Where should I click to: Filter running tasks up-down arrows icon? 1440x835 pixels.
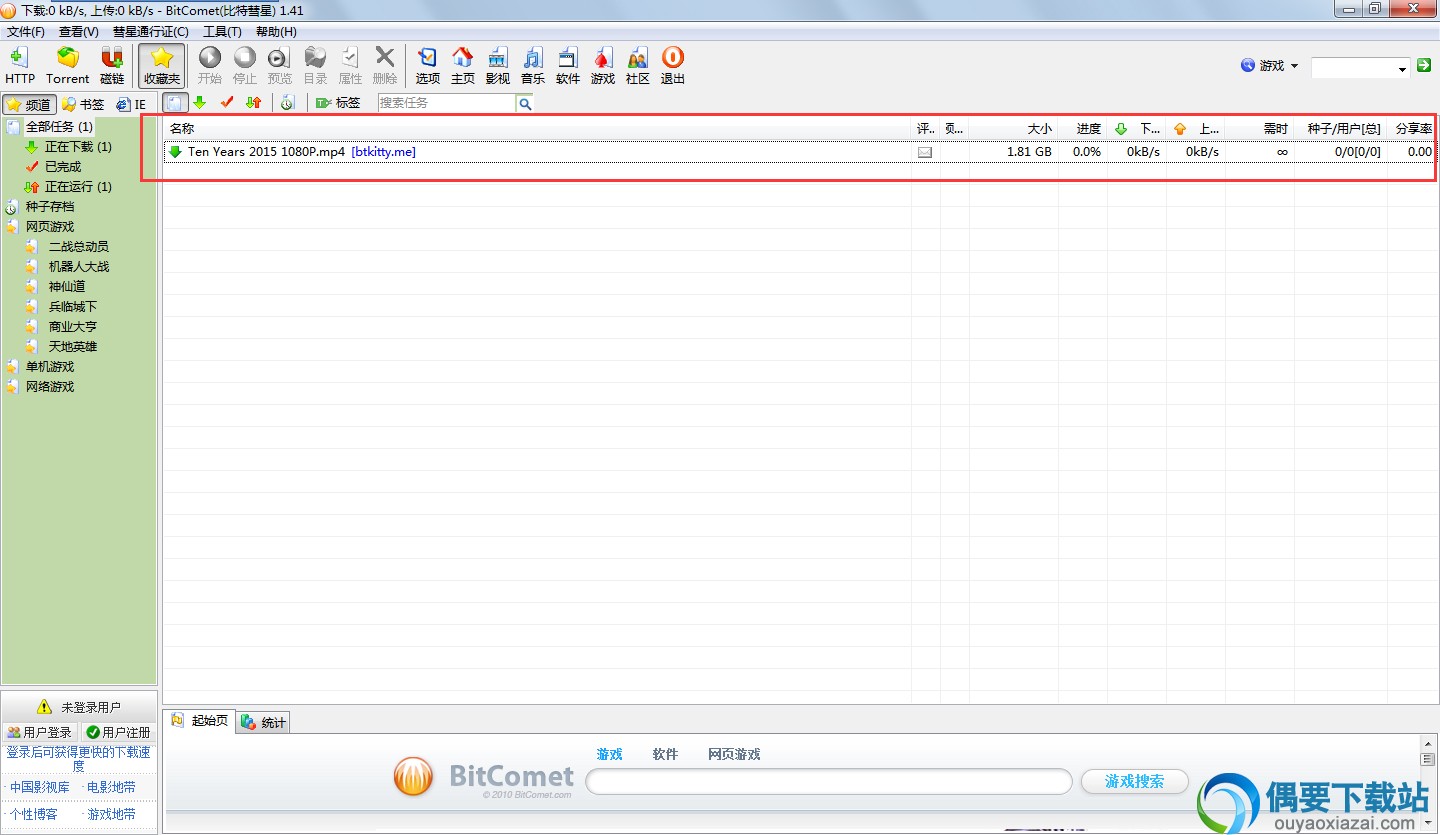[x=253, y=103]
